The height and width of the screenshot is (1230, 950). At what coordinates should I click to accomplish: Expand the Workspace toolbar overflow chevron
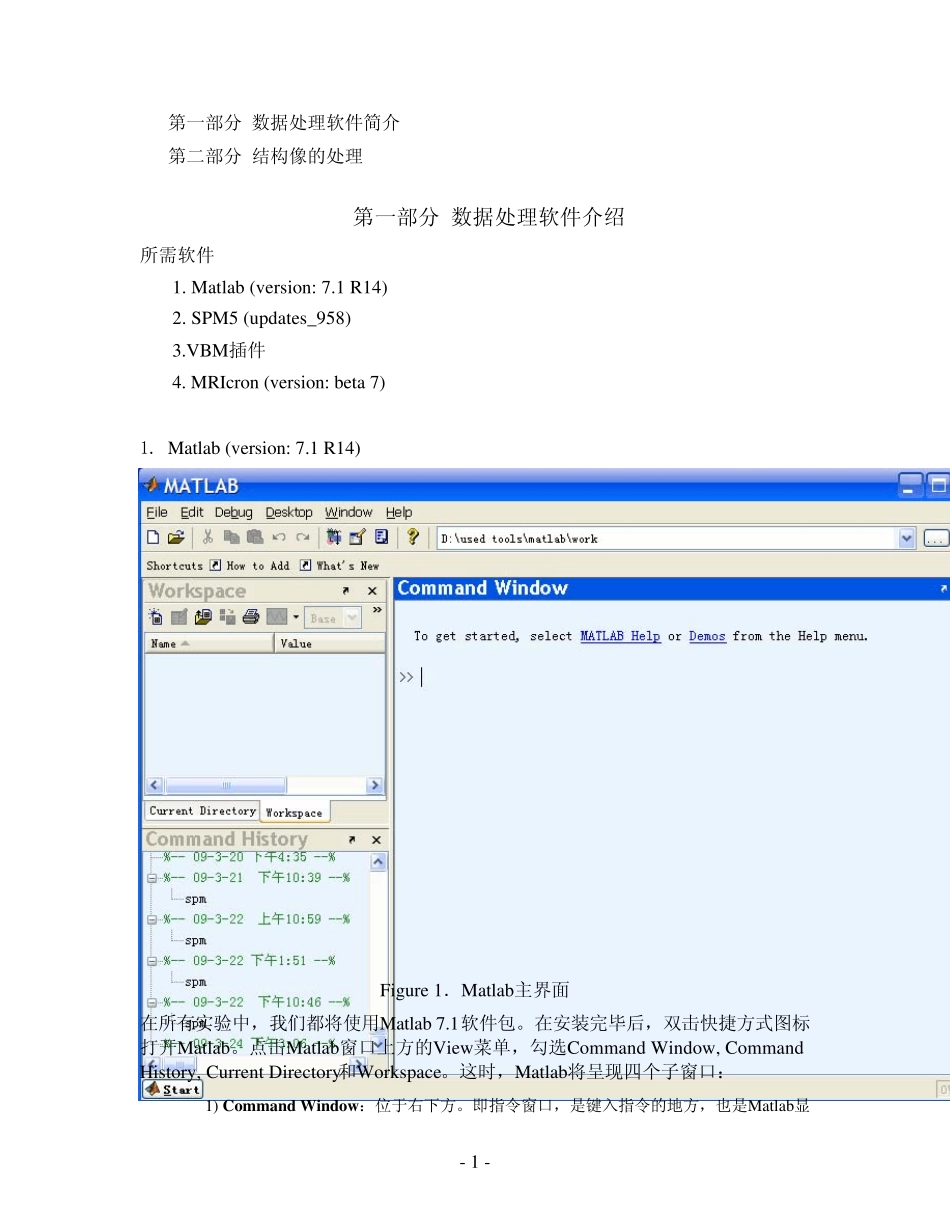coord(377,609)
